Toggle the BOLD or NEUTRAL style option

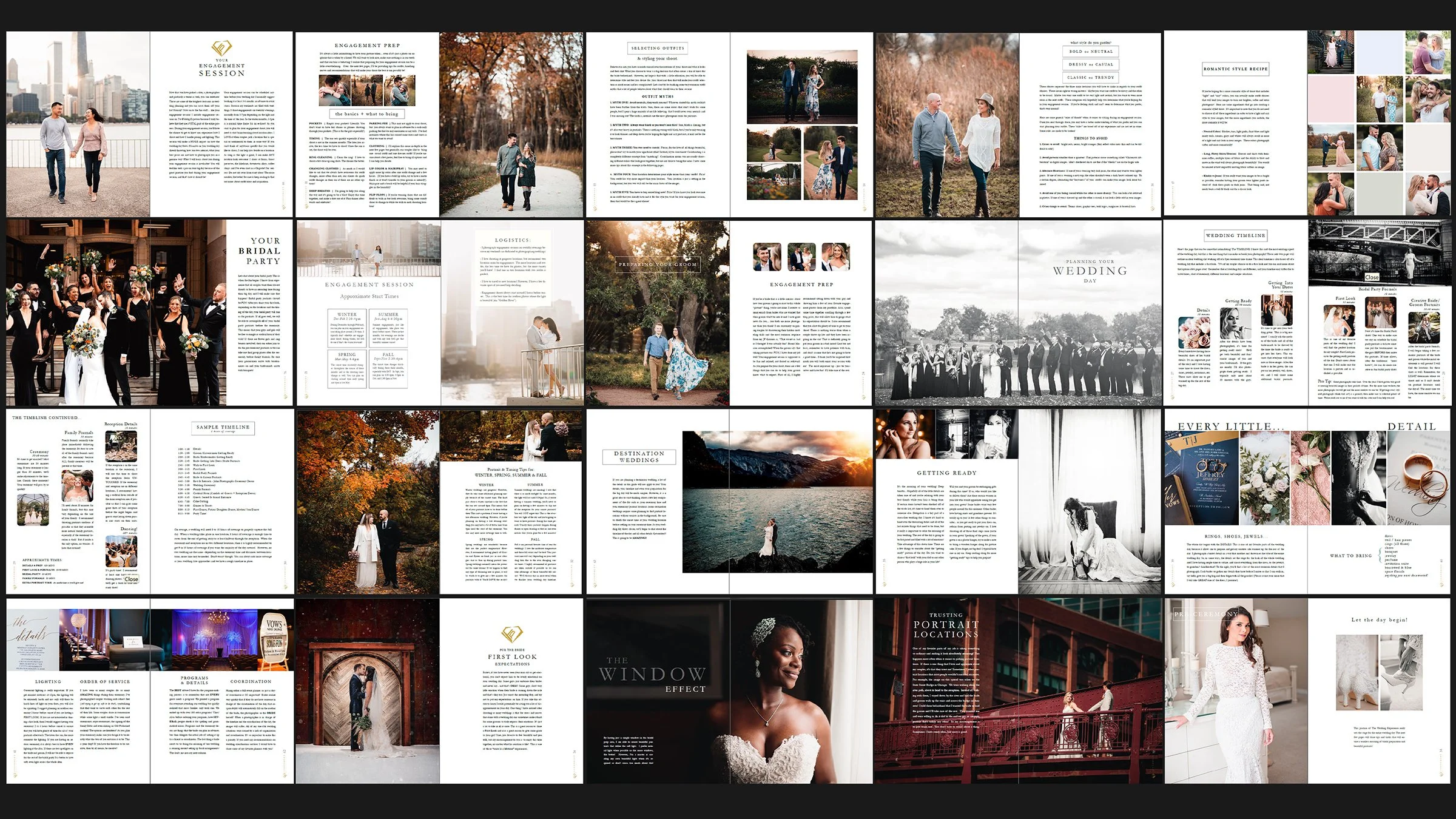pos(1091,52)
